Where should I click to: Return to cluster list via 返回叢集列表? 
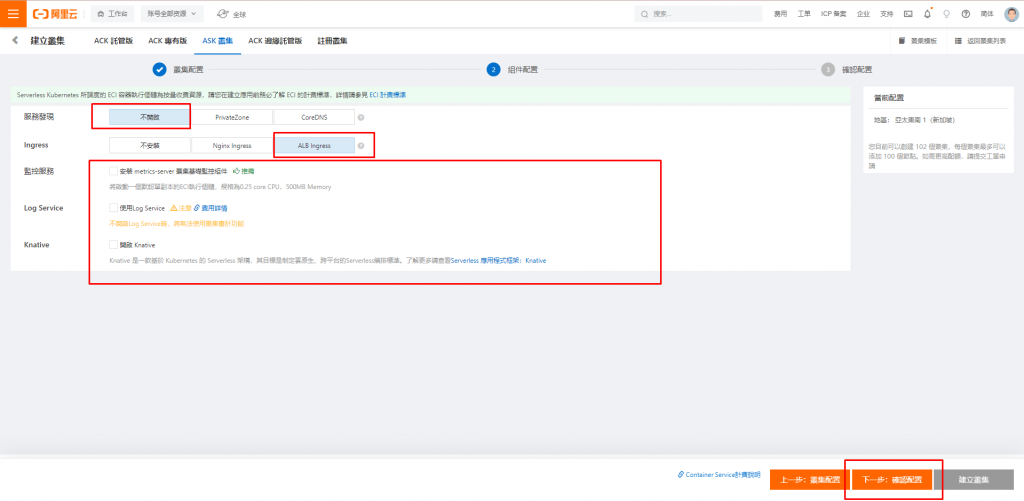980,40
